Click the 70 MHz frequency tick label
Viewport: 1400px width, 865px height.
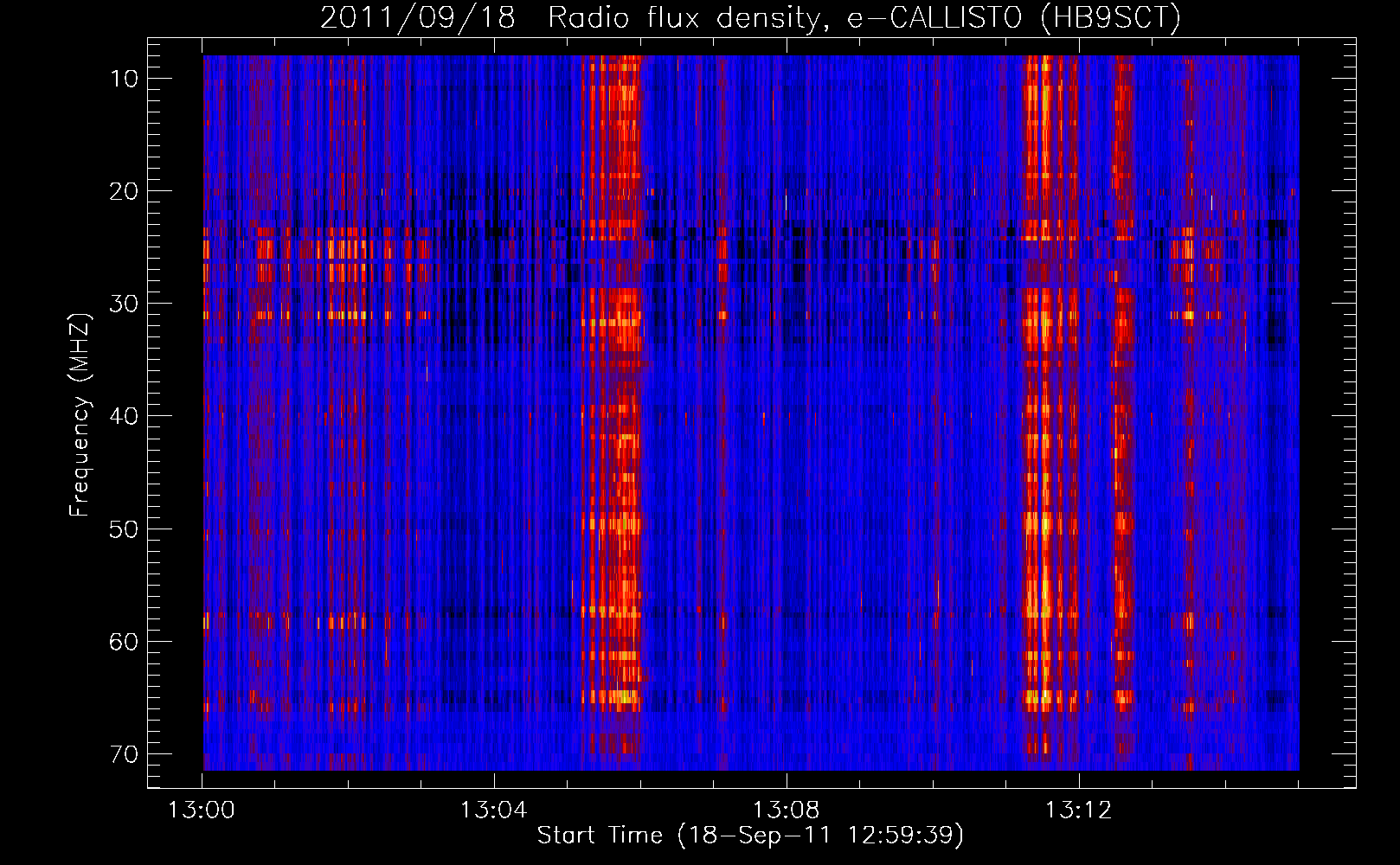click(124, 754)
